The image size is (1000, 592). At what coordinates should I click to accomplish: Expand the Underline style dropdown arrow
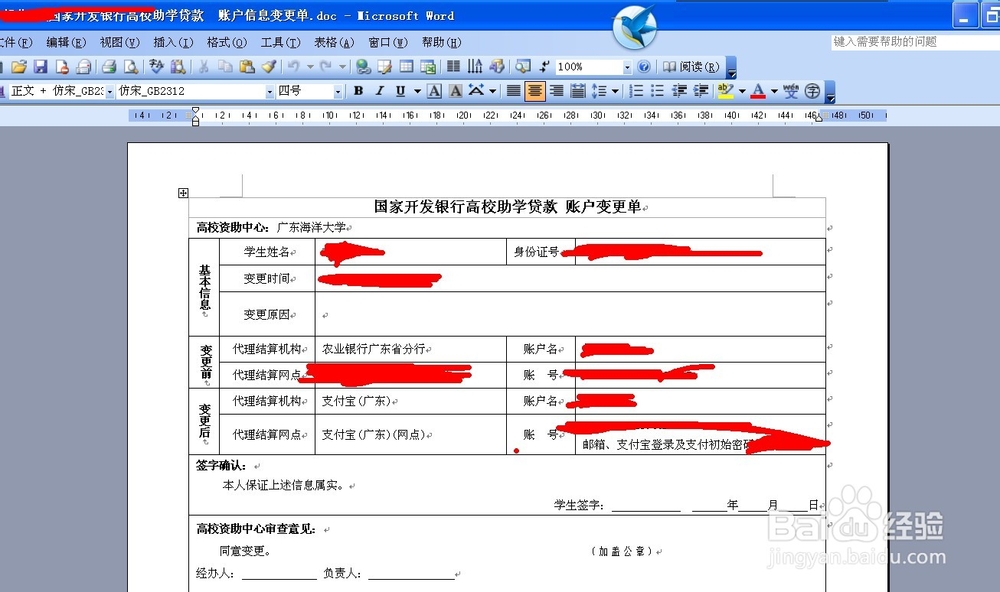(x=417, y=91)
